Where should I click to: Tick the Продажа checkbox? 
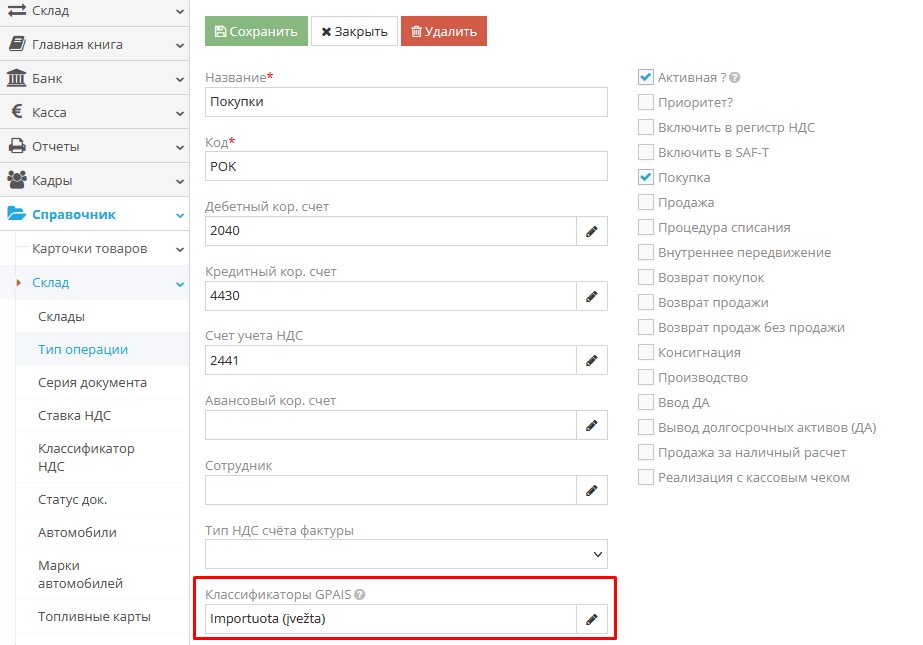(646, 202)
